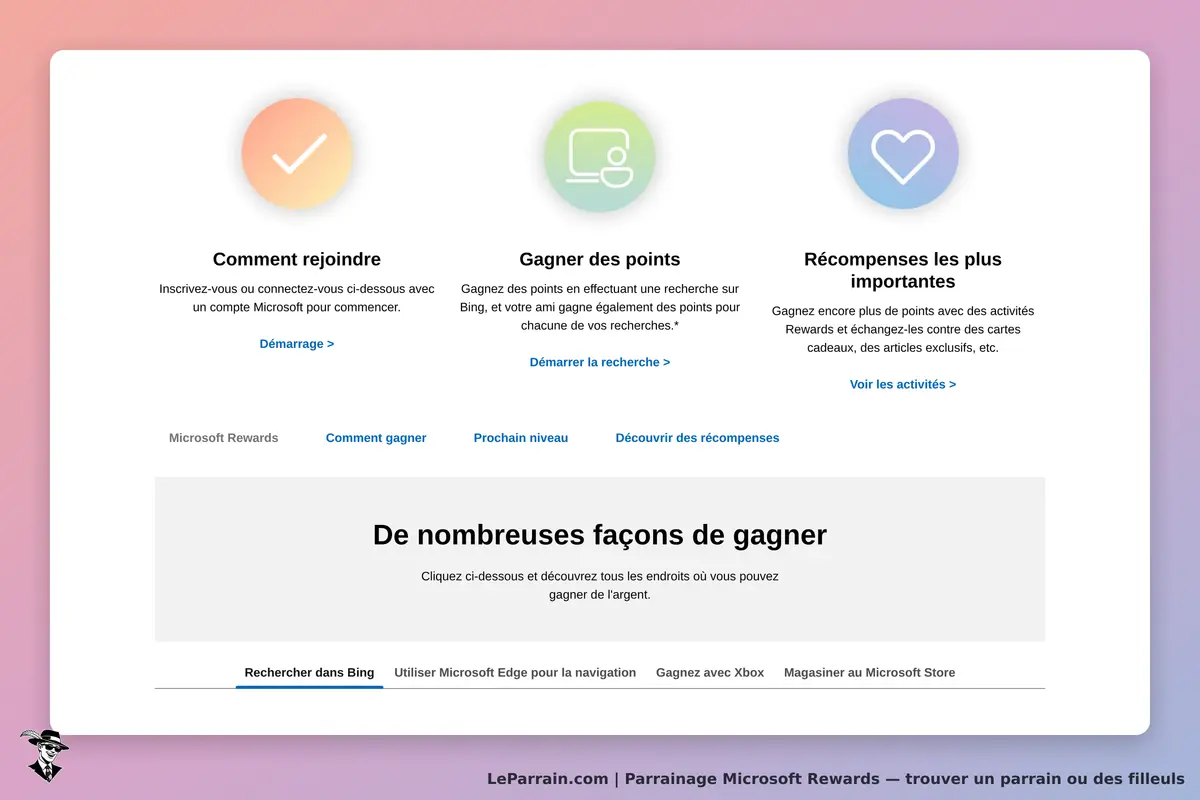The image size is (1200, 800).
Task: Click the Récompenses les plus importantes heading
Action: (903, 270)
